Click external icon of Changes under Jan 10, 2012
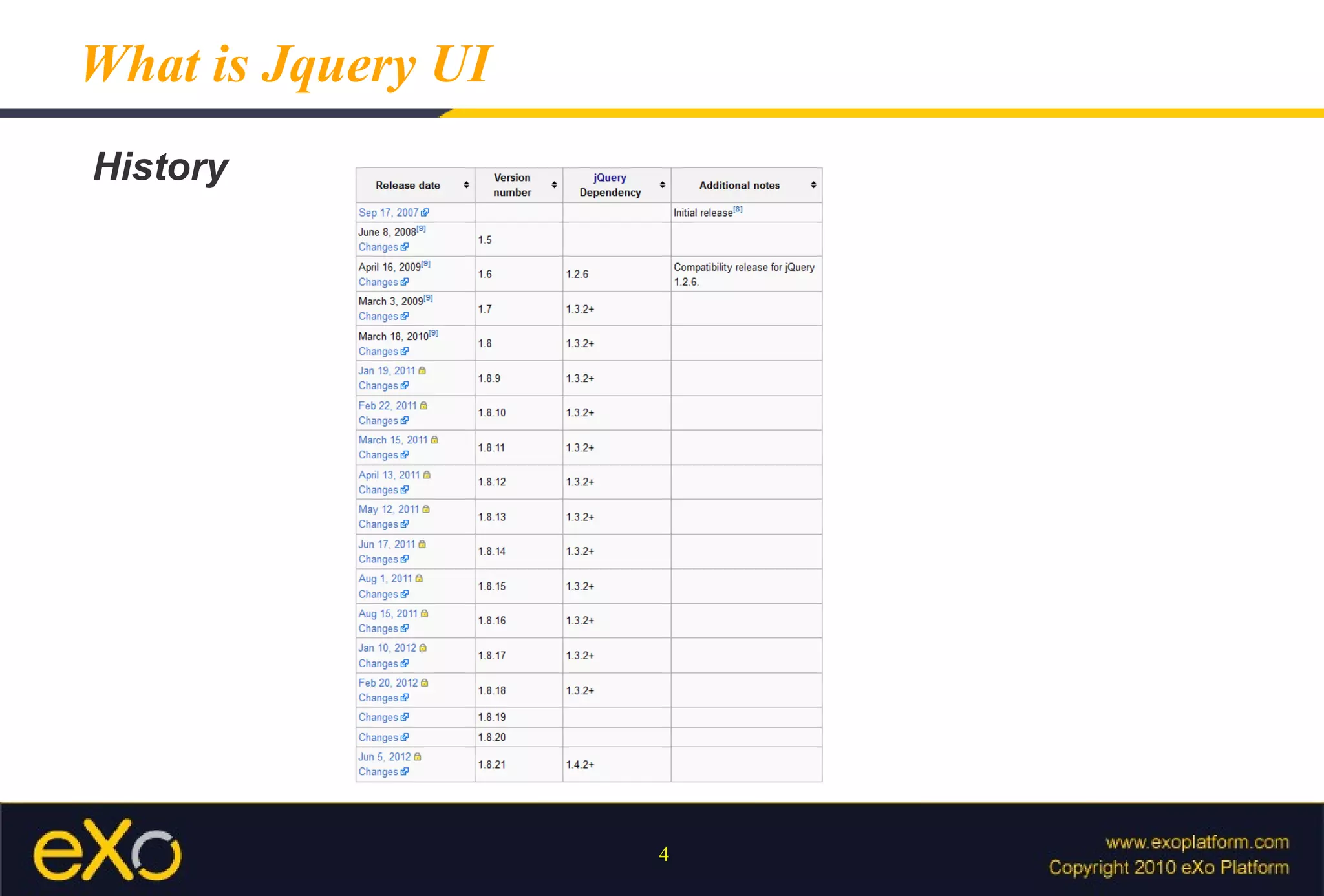The height and width of the screenshot is (896, 1324). [404, 663]
